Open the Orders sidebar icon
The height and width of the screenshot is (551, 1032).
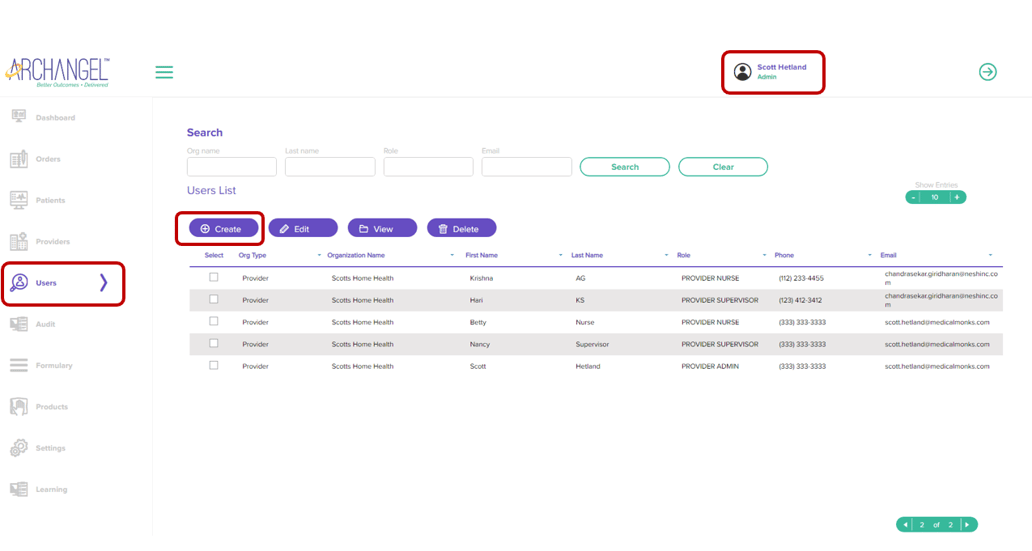pyautogui.click(x=19, y=159)
